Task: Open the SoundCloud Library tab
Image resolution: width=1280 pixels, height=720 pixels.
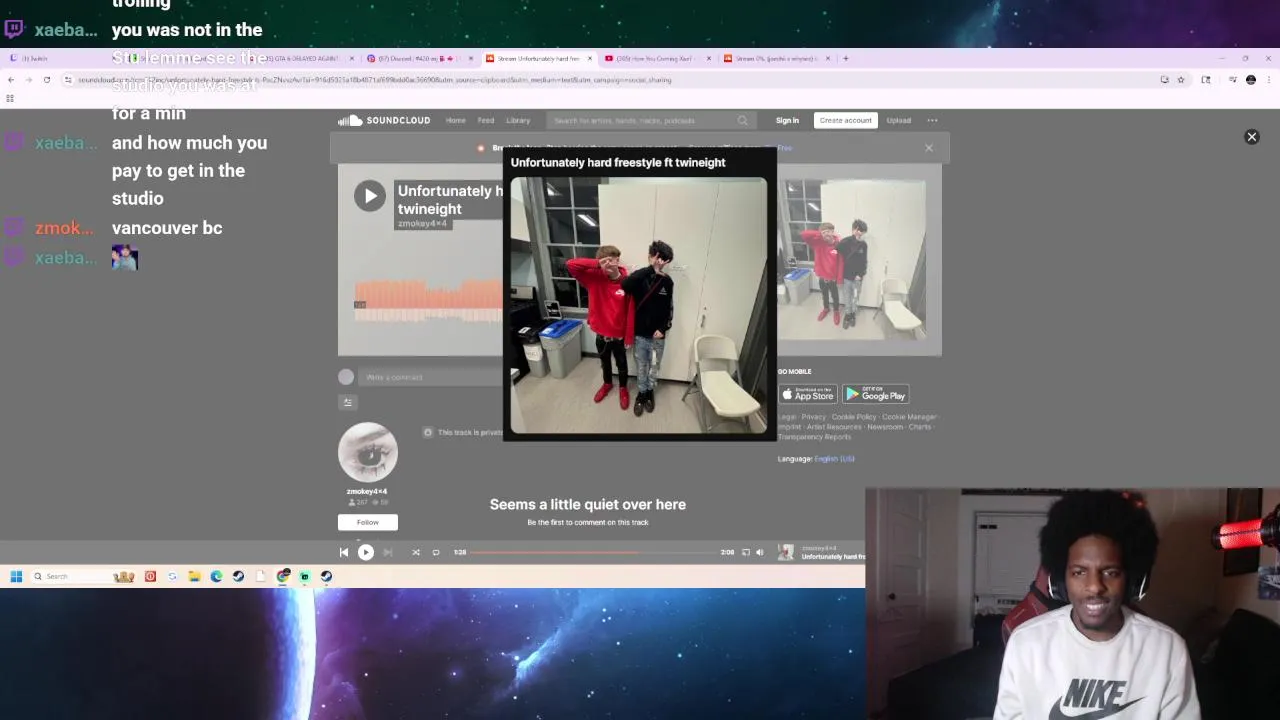Action: coord(518,120)
